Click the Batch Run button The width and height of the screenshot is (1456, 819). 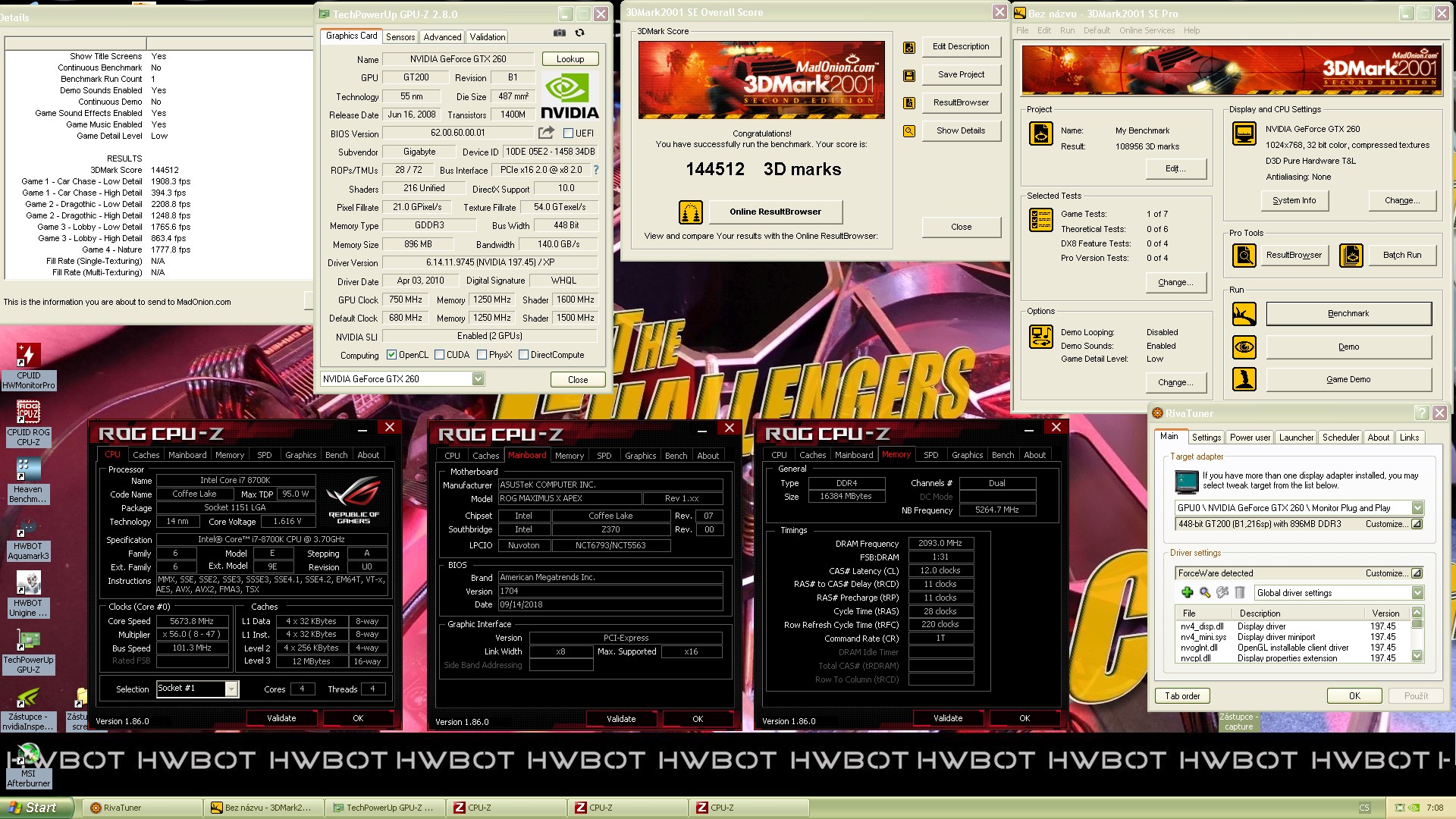click(1402, 256)
